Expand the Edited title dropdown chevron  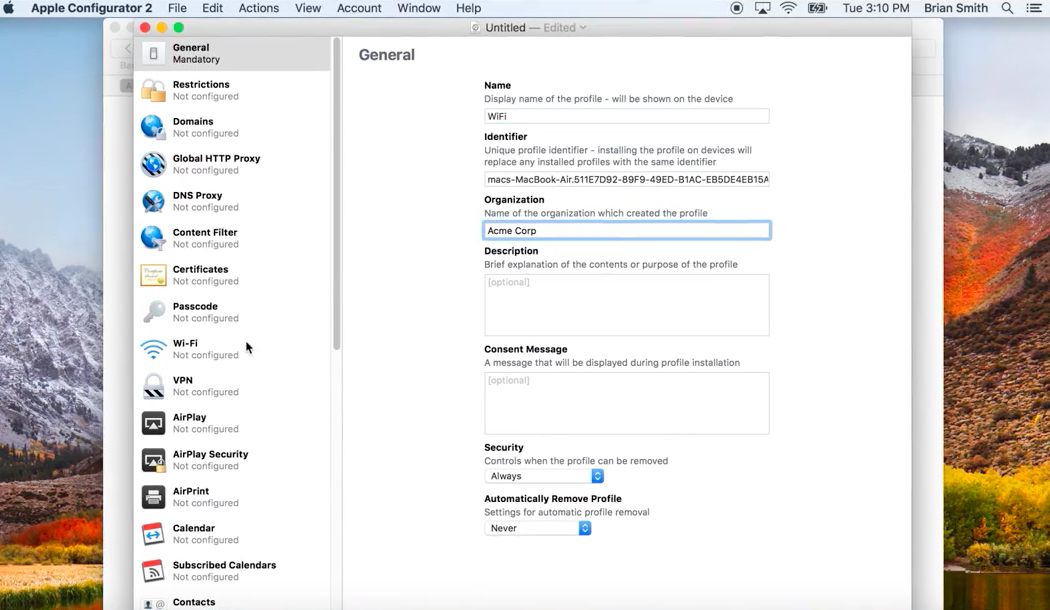coord(583,27)
